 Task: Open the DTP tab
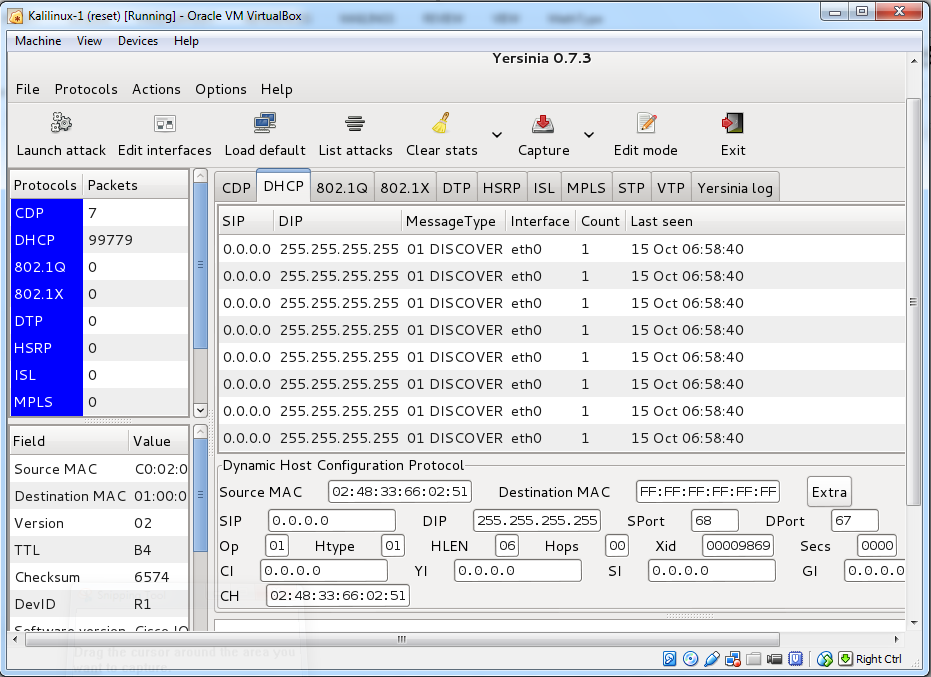tap(457, 188)
